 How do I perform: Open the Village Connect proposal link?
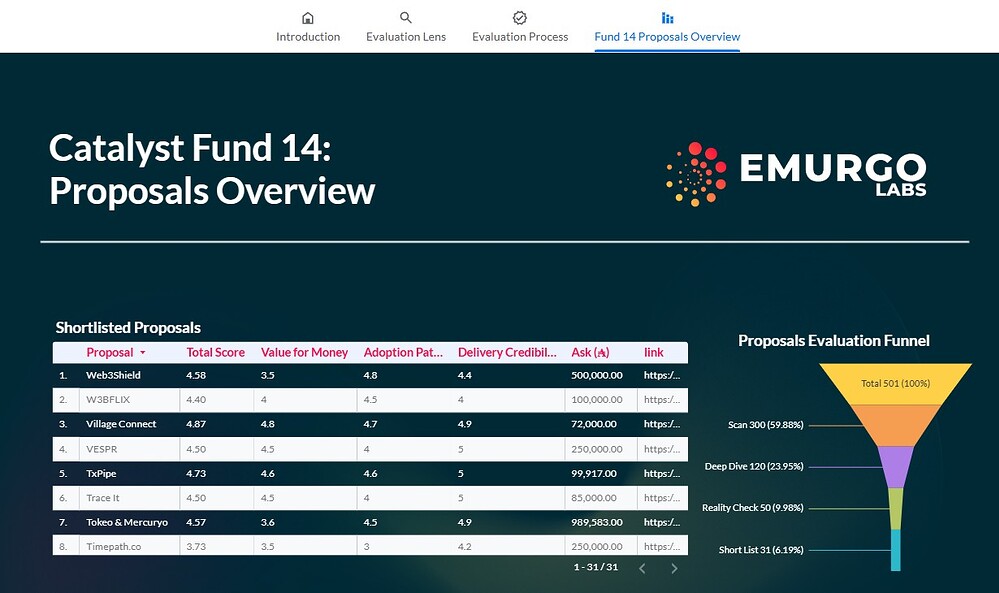[x=661, y=424]
